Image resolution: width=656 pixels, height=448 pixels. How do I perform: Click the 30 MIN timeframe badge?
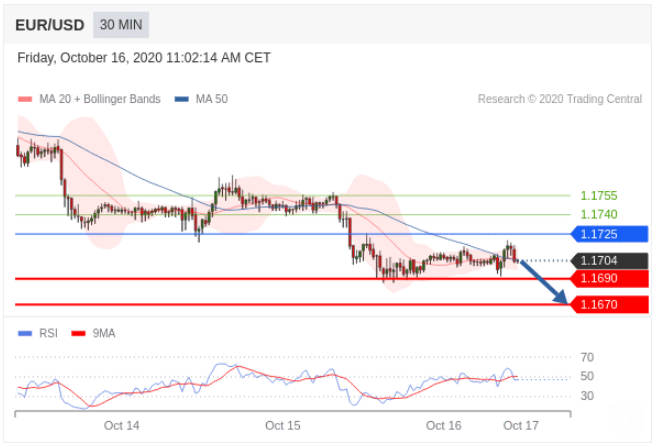(x=121, y=25)
